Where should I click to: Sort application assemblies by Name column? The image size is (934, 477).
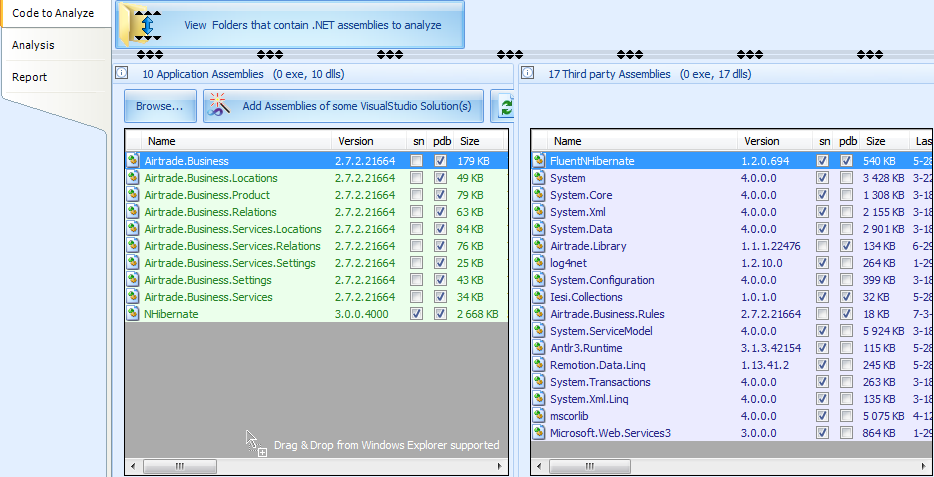[x=236, y=141]
